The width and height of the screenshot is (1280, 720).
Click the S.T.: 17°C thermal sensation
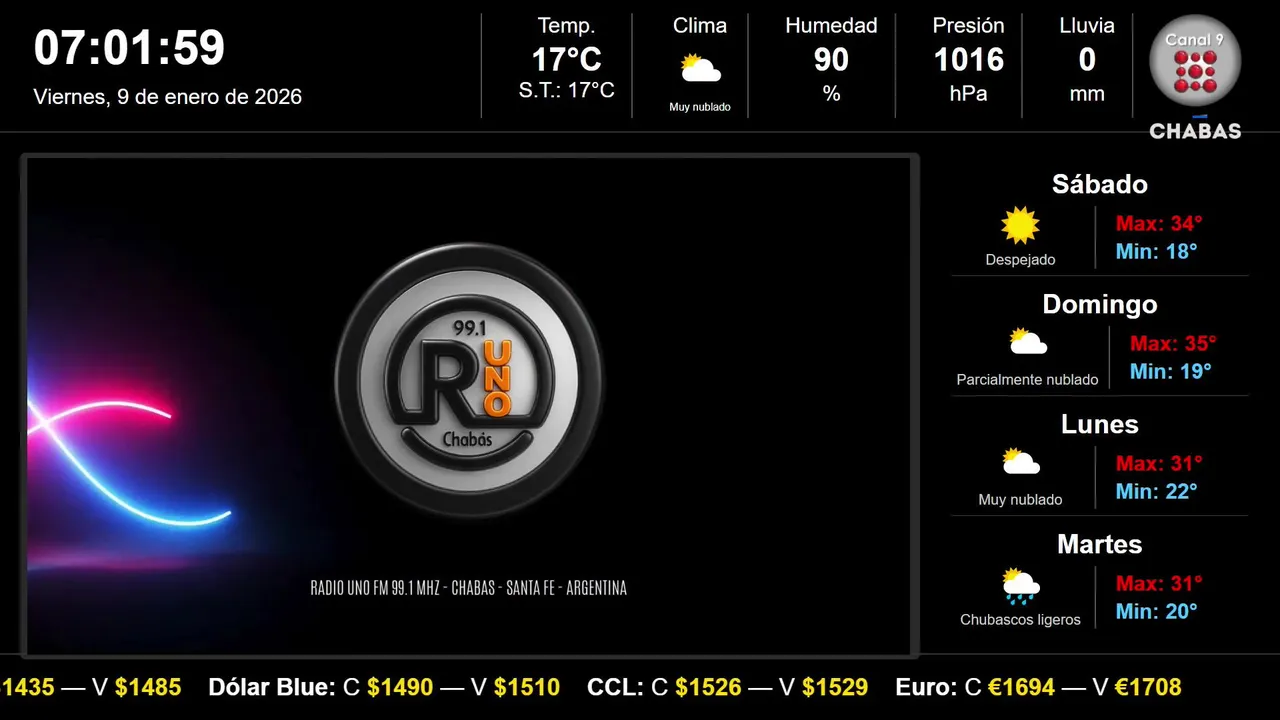pos(566,90)
